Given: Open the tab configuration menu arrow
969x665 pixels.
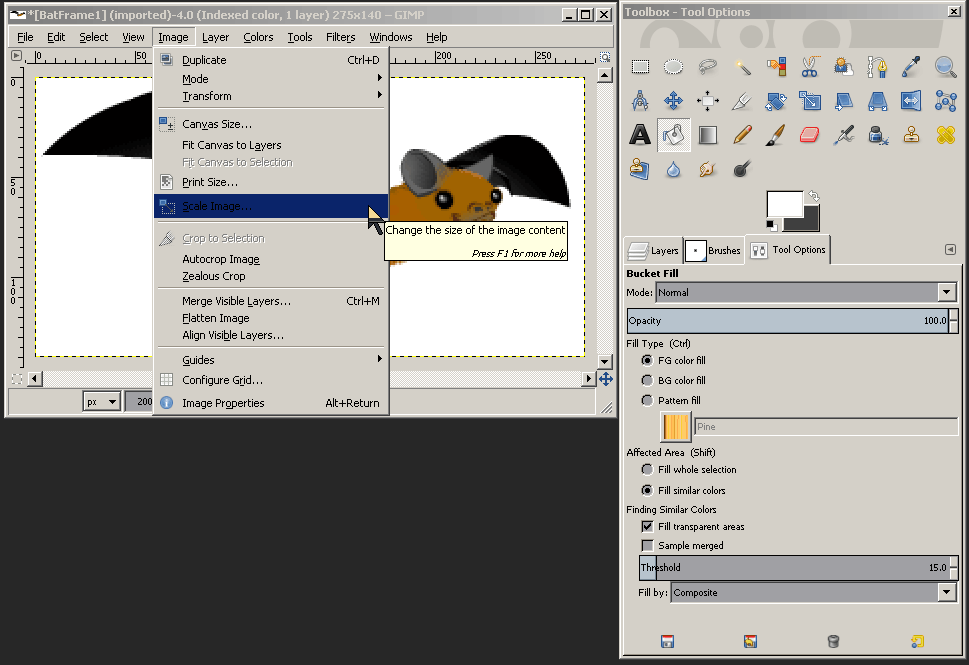Looking at the screenshot, I should pos(950,250).
